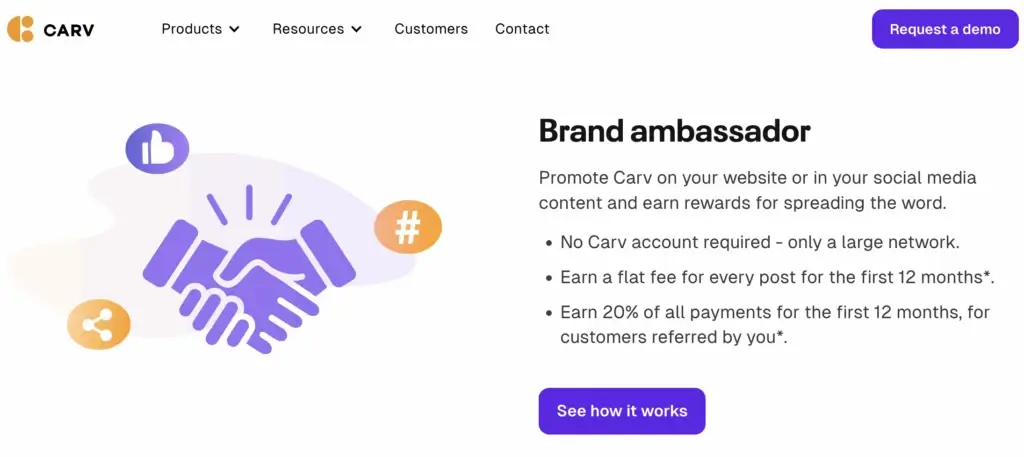This screenshot has height=457, width=1024.
Task: Click the orange share bubble icon
Action: (x=98, y=325)
